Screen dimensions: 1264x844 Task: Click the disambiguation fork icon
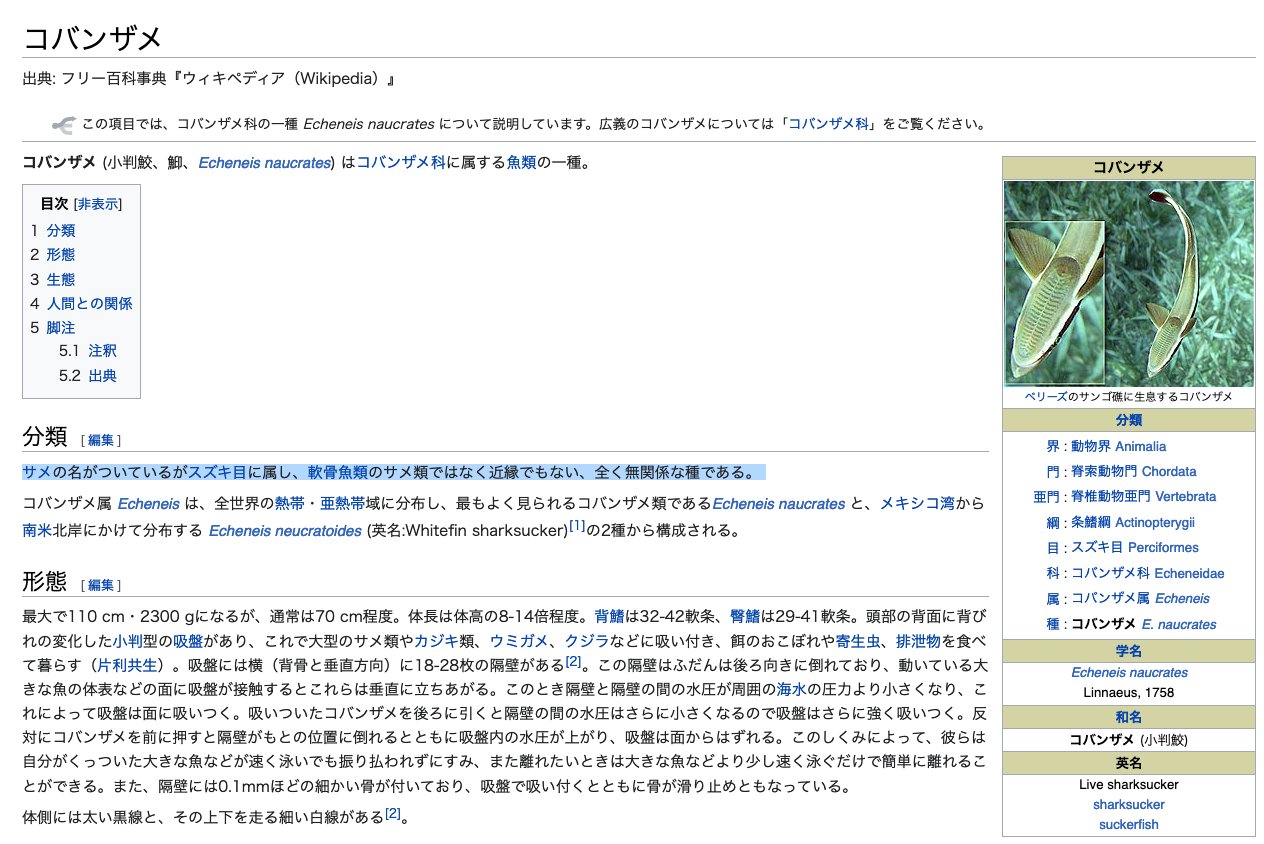(x=63, y=125)
